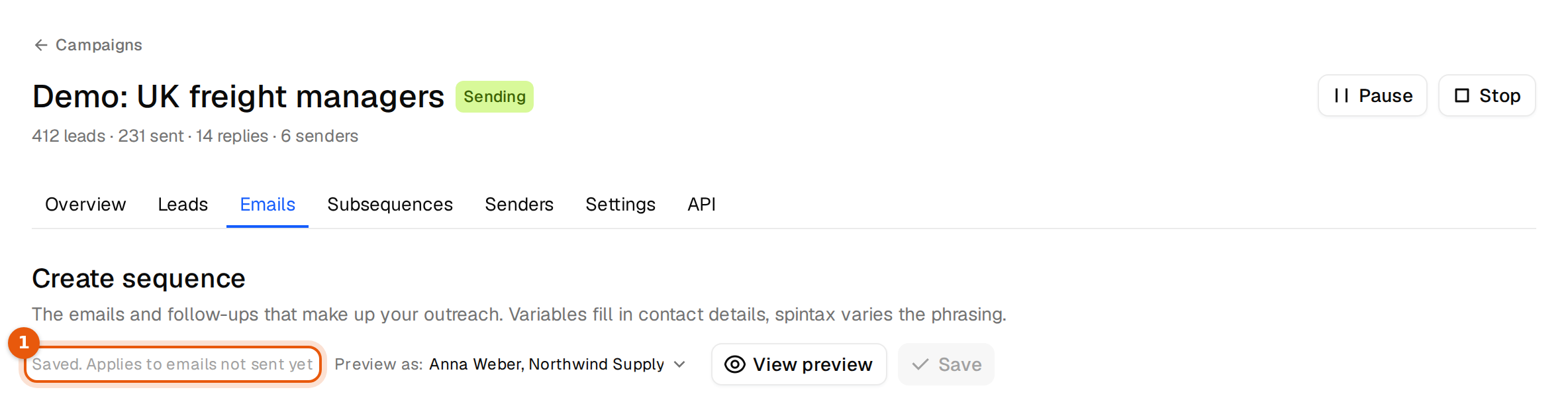The image size is (1568, 404).
Task: Select the Emails tab
Action: click(268, 205)
